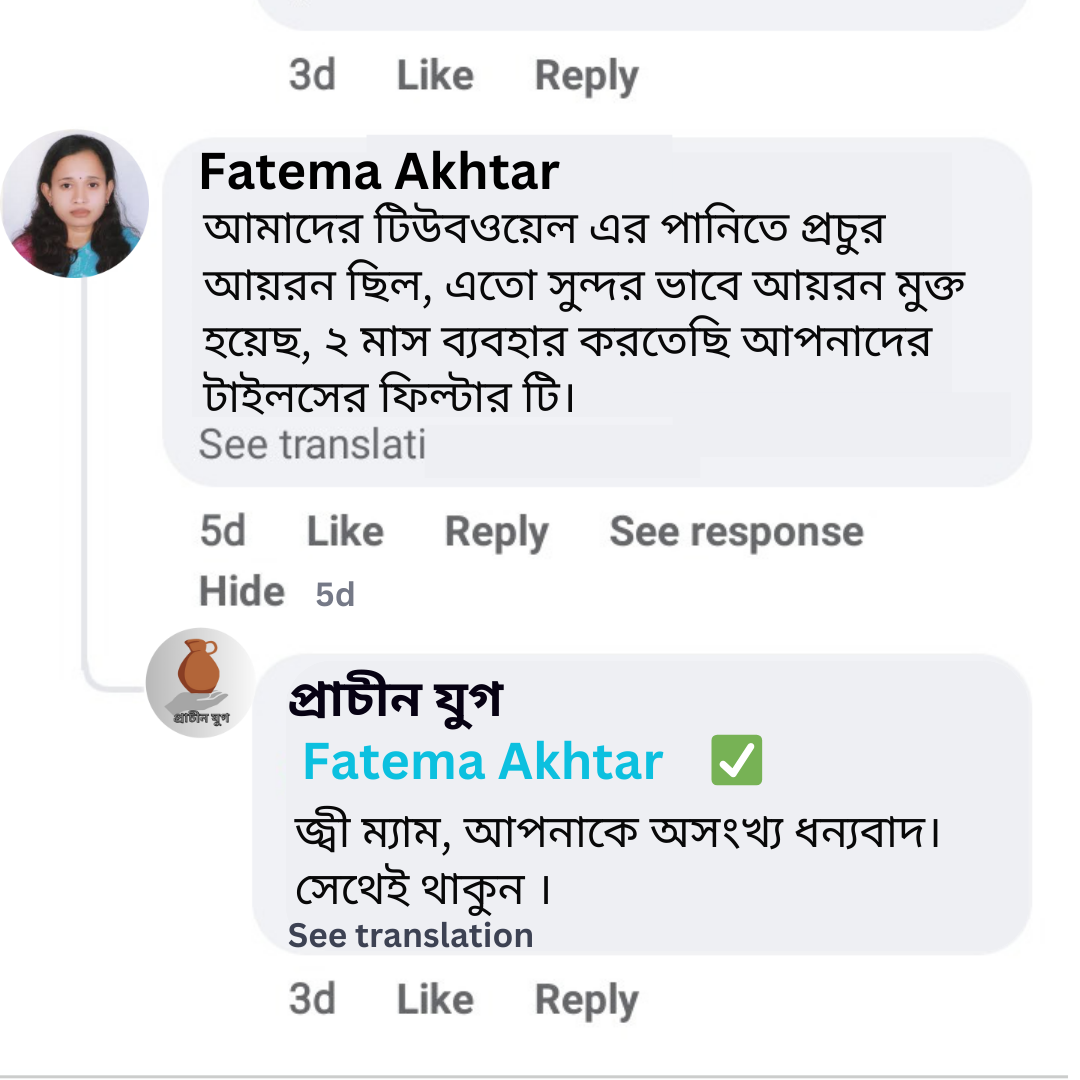This screenshot has width=1080, height=1080.
Task: Click See translation under Fatema's comment
Action: click(311, 443)
